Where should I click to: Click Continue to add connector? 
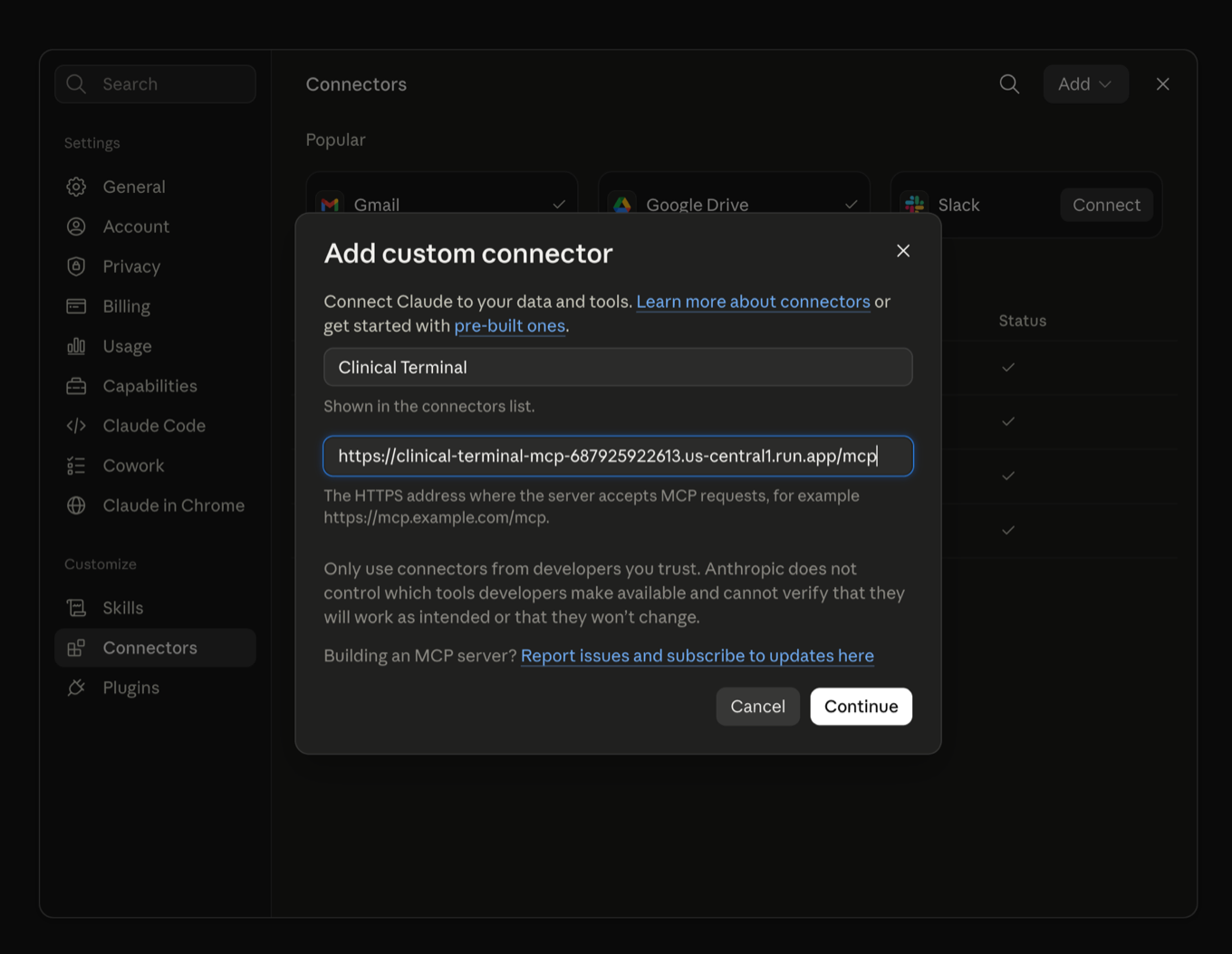click(x=861, y=707)
